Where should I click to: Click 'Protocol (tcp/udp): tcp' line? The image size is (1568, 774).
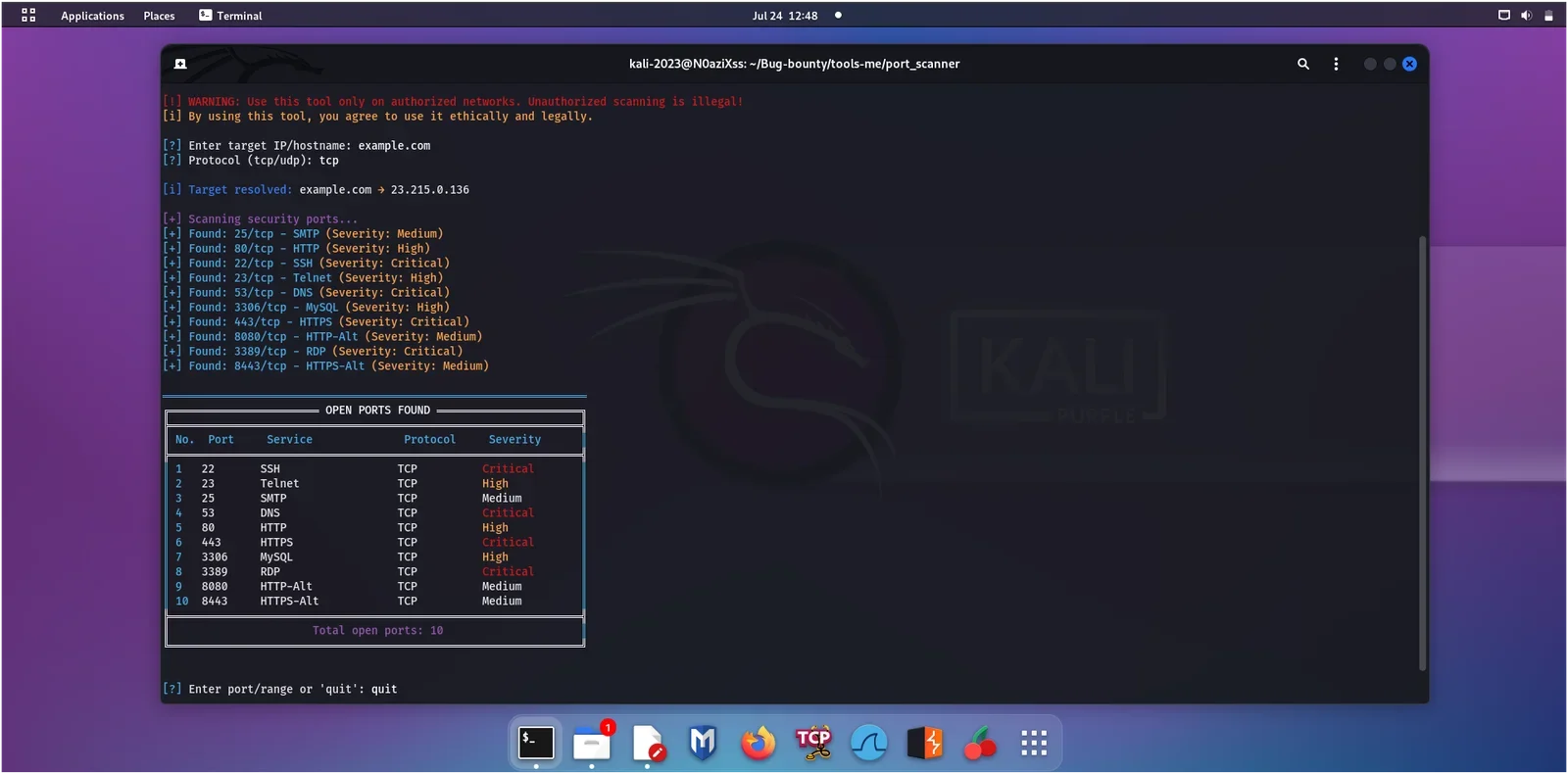[251, 161]
